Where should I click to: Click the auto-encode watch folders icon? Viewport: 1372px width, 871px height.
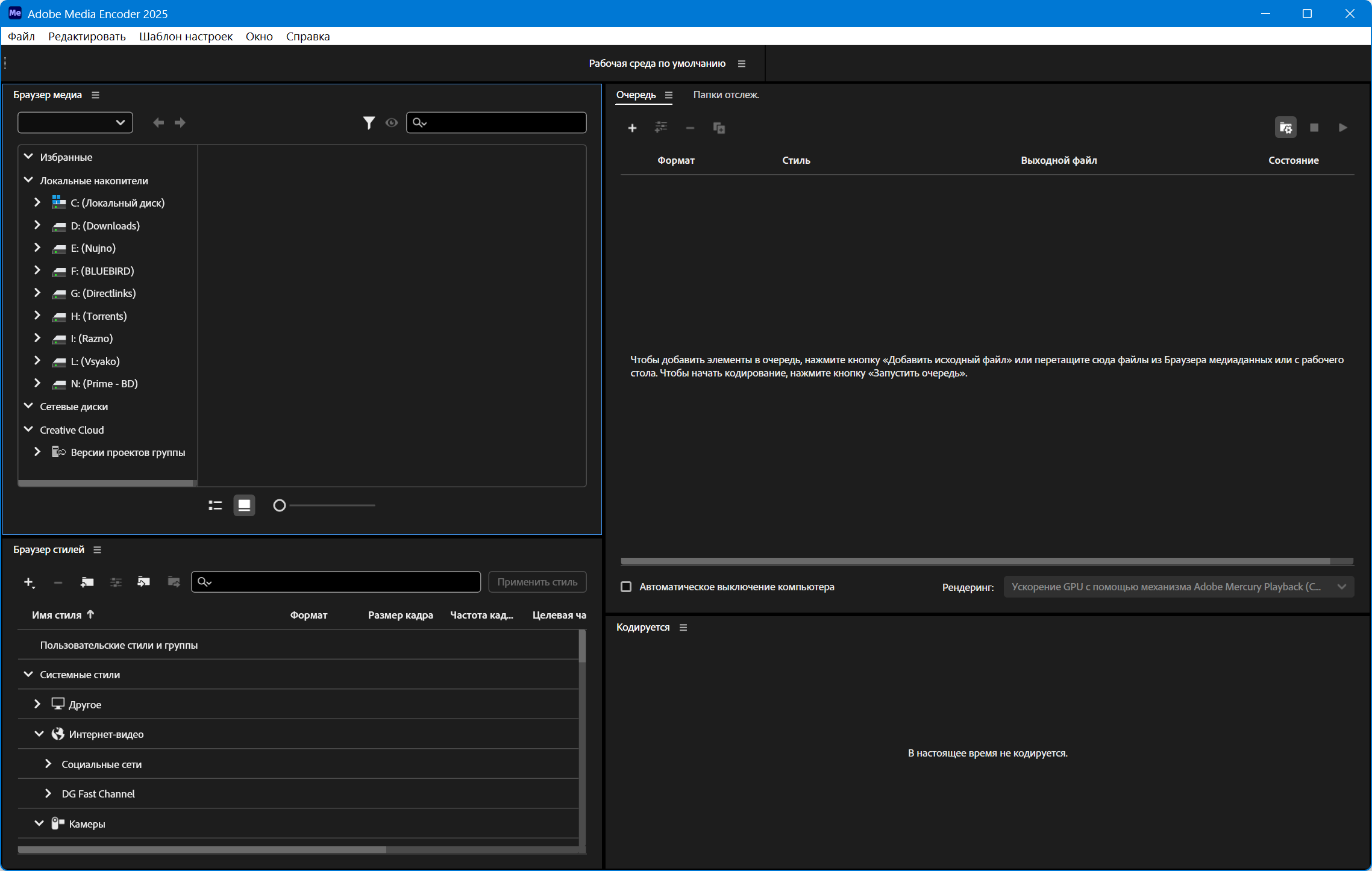point(1285,128)
